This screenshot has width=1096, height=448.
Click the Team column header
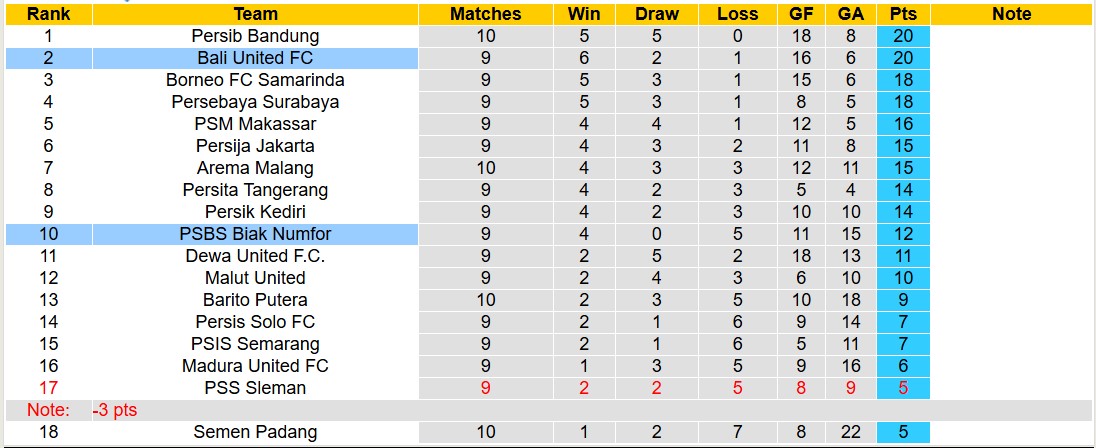255,14
